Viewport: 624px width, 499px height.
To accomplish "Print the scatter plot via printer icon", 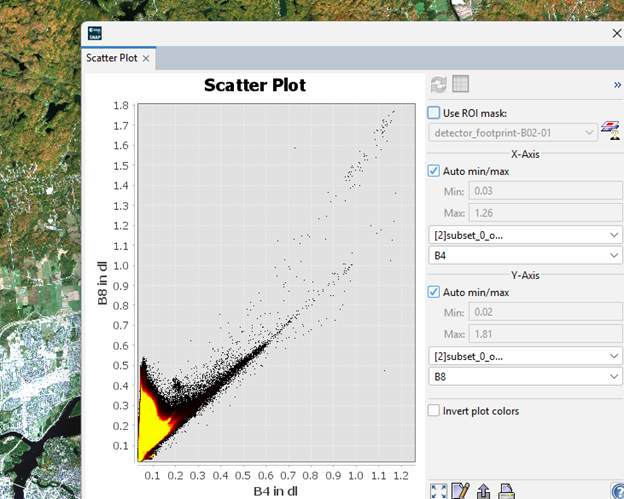I will 507,490.
